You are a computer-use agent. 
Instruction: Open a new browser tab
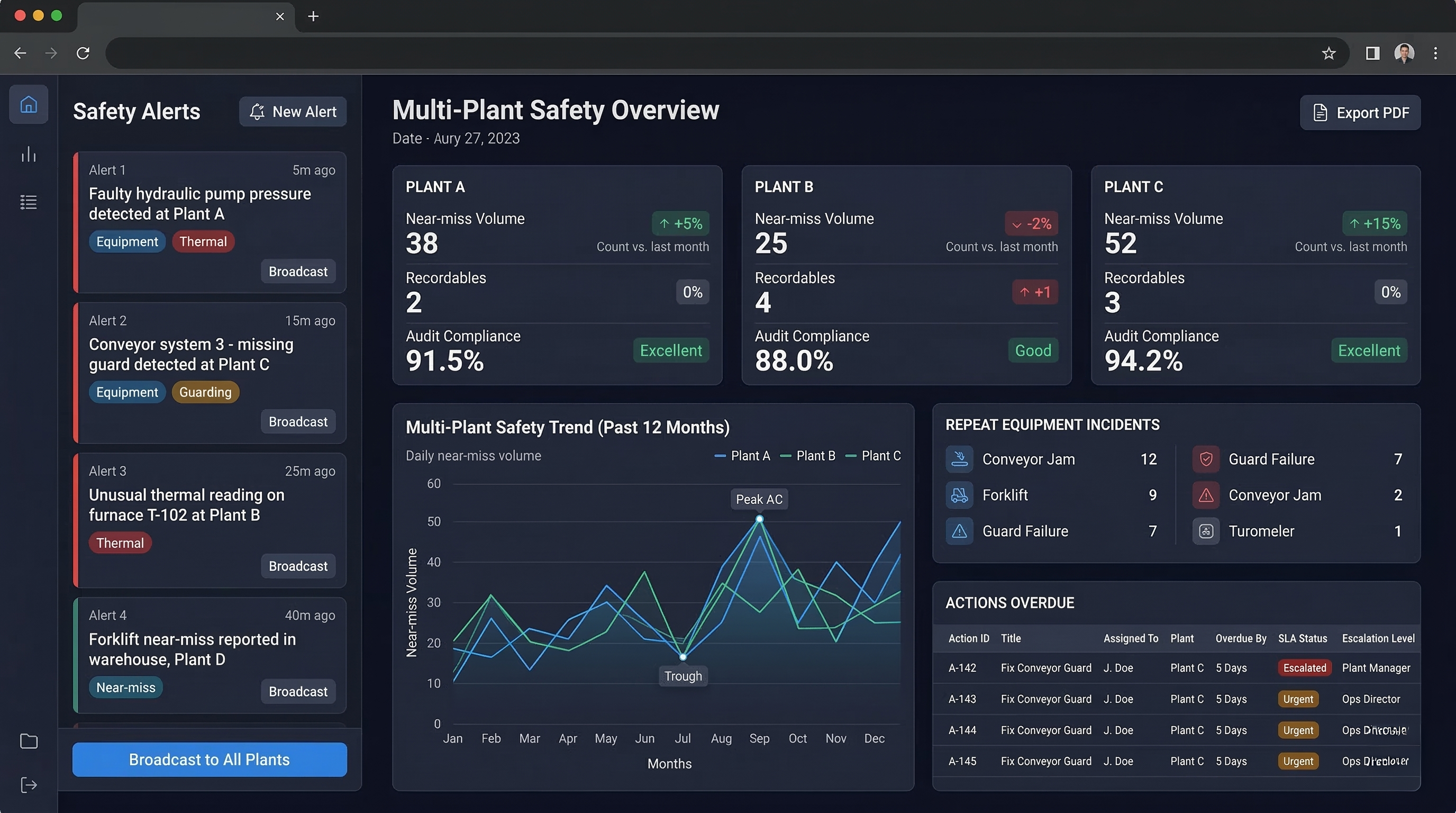313,16
